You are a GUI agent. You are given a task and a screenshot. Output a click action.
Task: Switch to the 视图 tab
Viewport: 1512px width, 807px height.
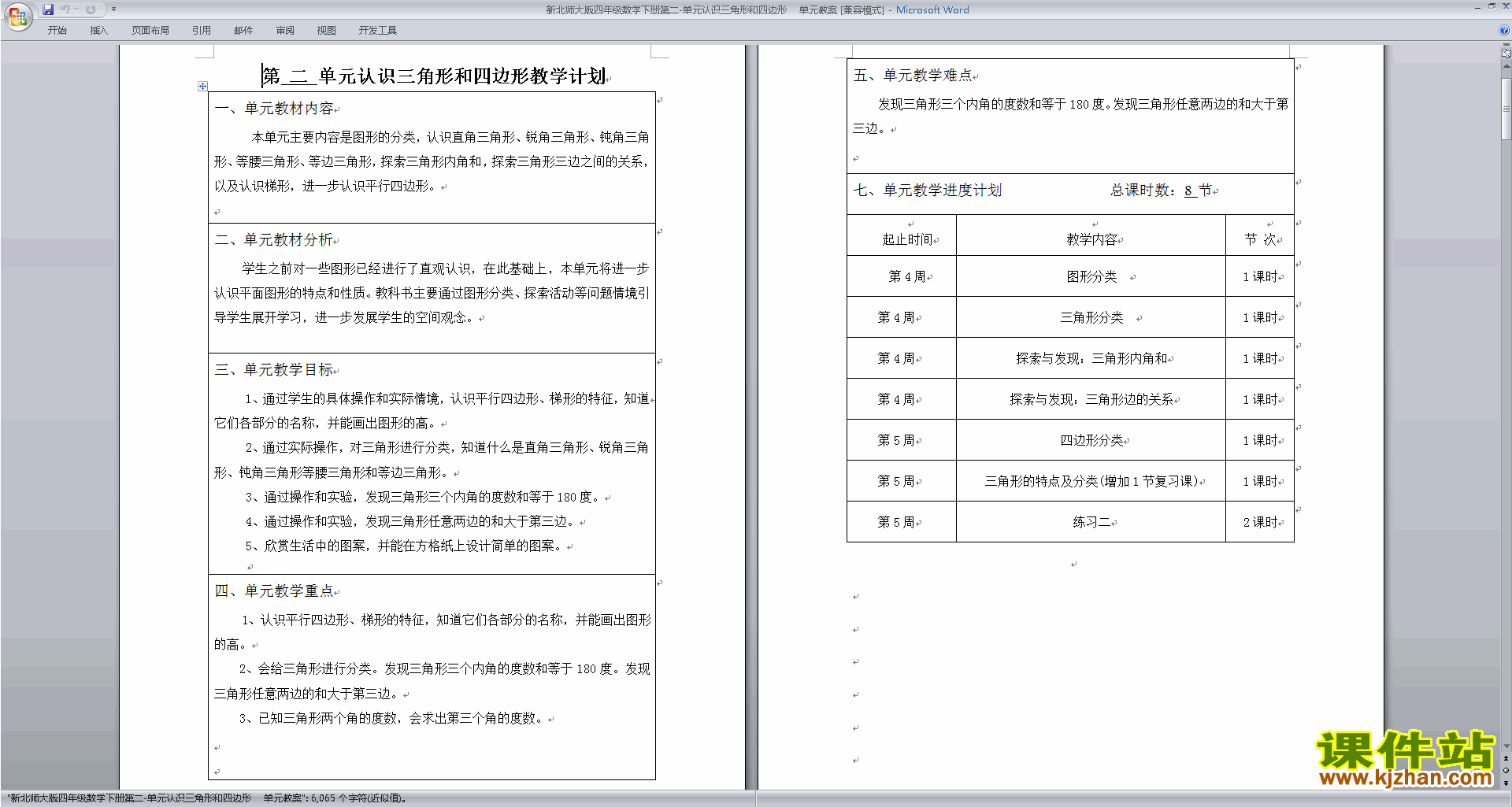327,31
